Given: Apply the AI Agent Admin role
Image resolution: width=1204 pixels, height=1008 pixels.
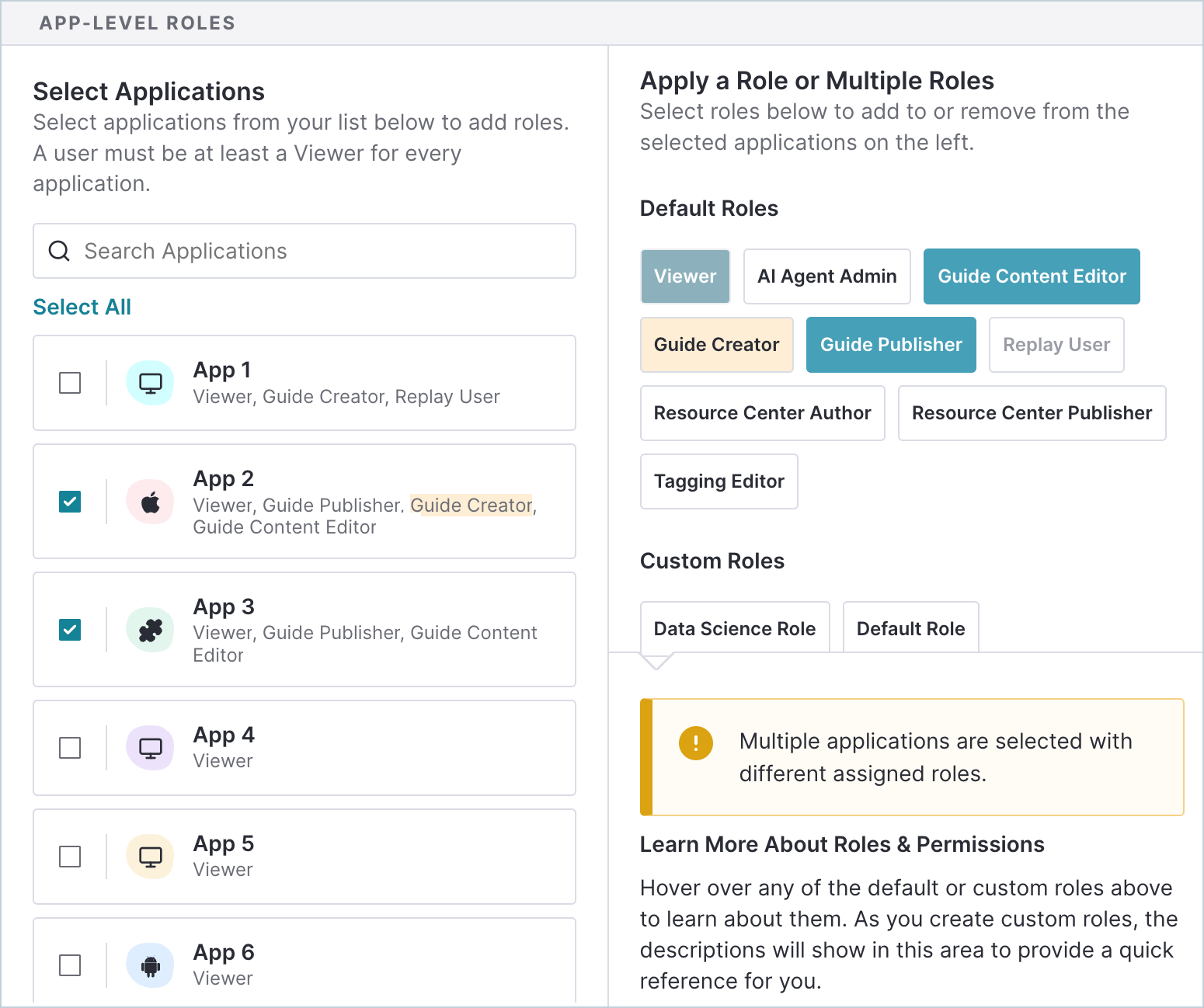Looking at the screenshot, I should [x=827, y=276].
